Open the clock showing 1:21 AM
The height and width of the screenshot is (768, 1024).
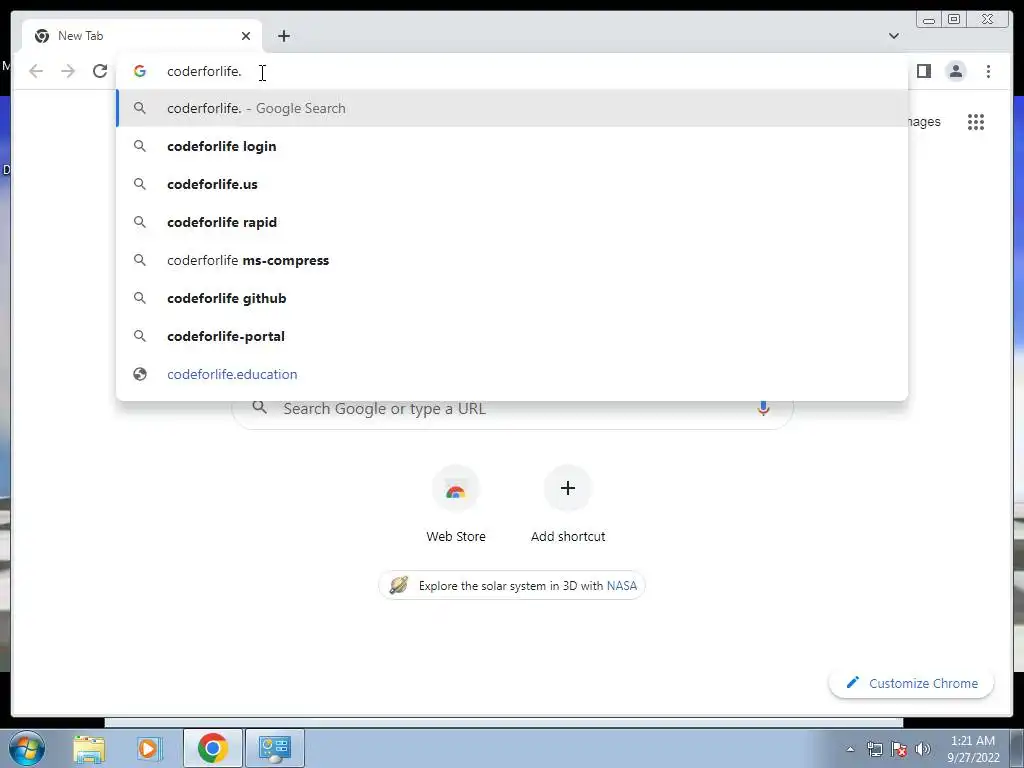pyautogui.click(x=973, y=749)
